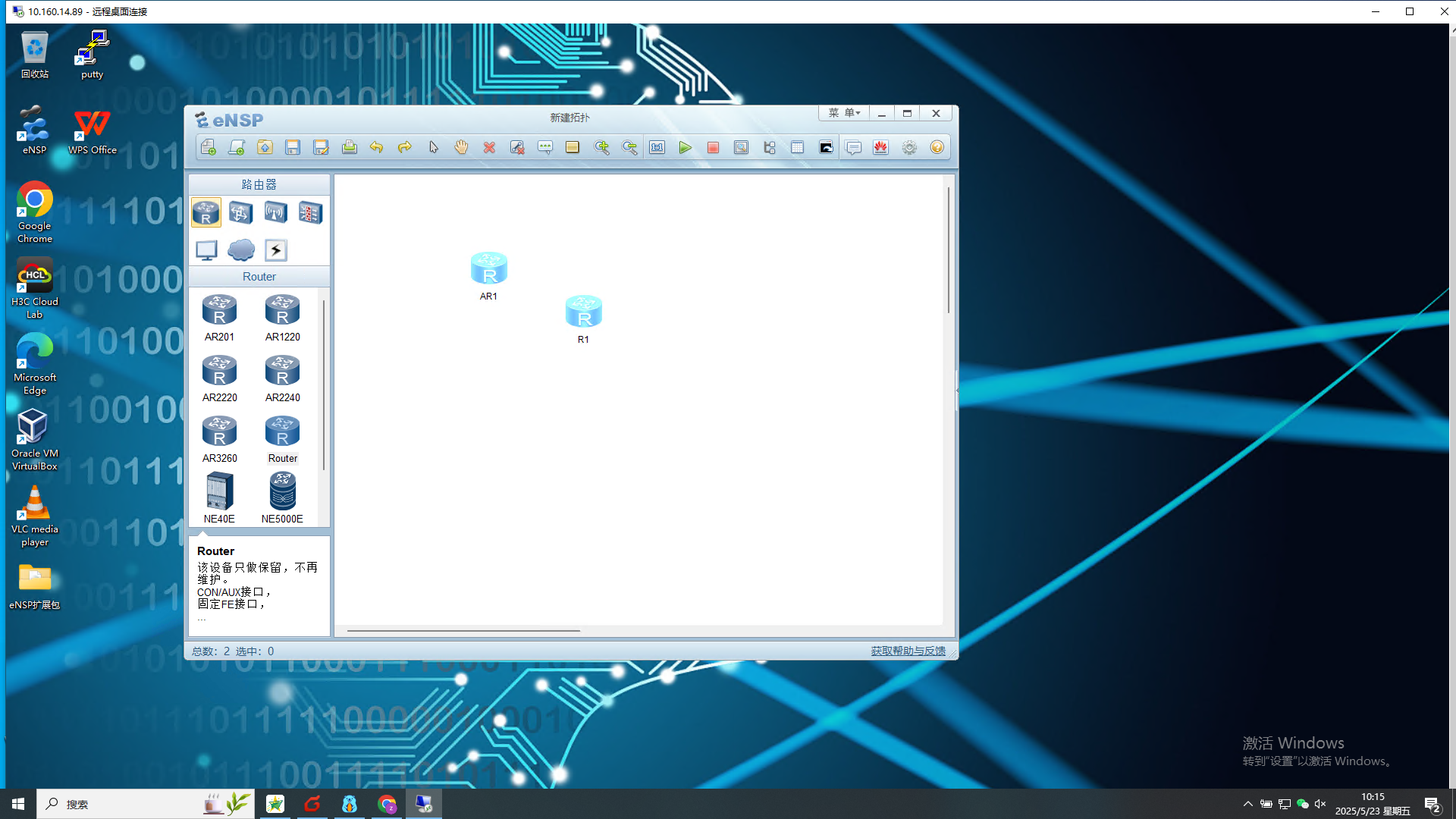Open the 菜单 dropdown menu
The height and width of the screenshot is (819, 1456).
pos(844,113)
